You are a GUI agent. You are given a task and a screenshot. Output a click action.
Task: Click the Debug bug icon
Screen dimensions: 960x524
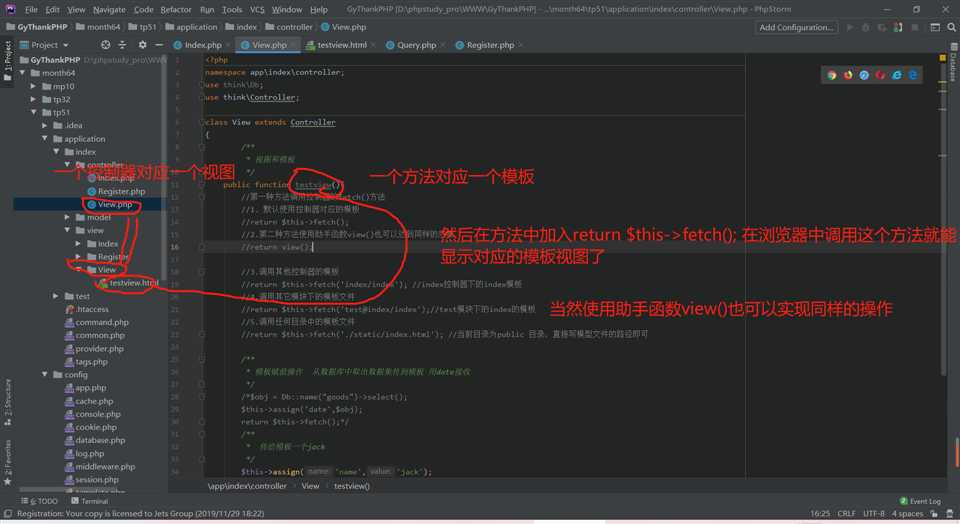coord(866,28)
